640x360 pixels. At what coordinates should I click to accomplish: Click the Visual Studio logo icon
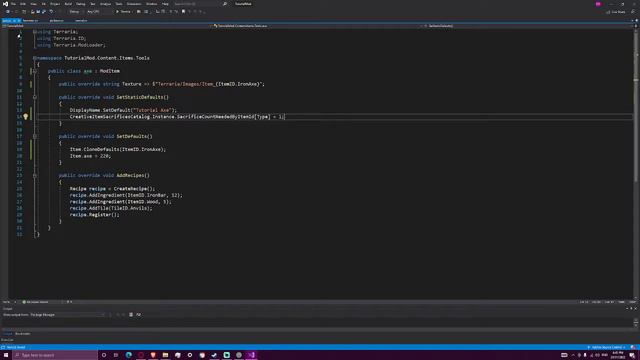[5, 4]
